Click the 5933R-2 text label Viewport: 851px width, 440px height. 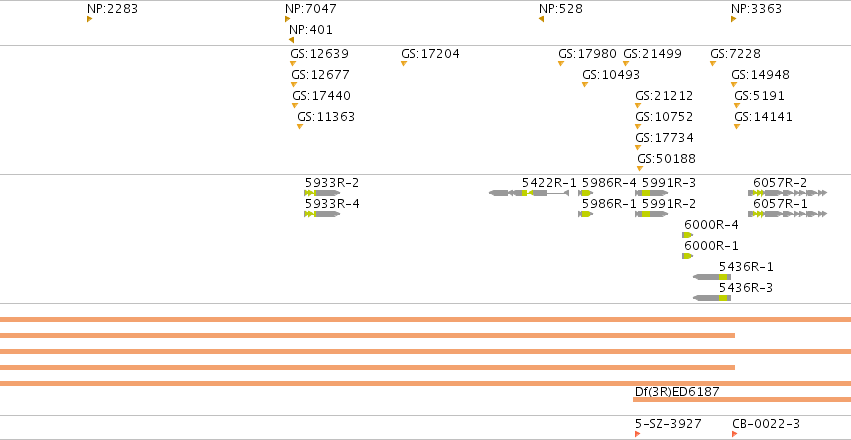pos(332,183)
